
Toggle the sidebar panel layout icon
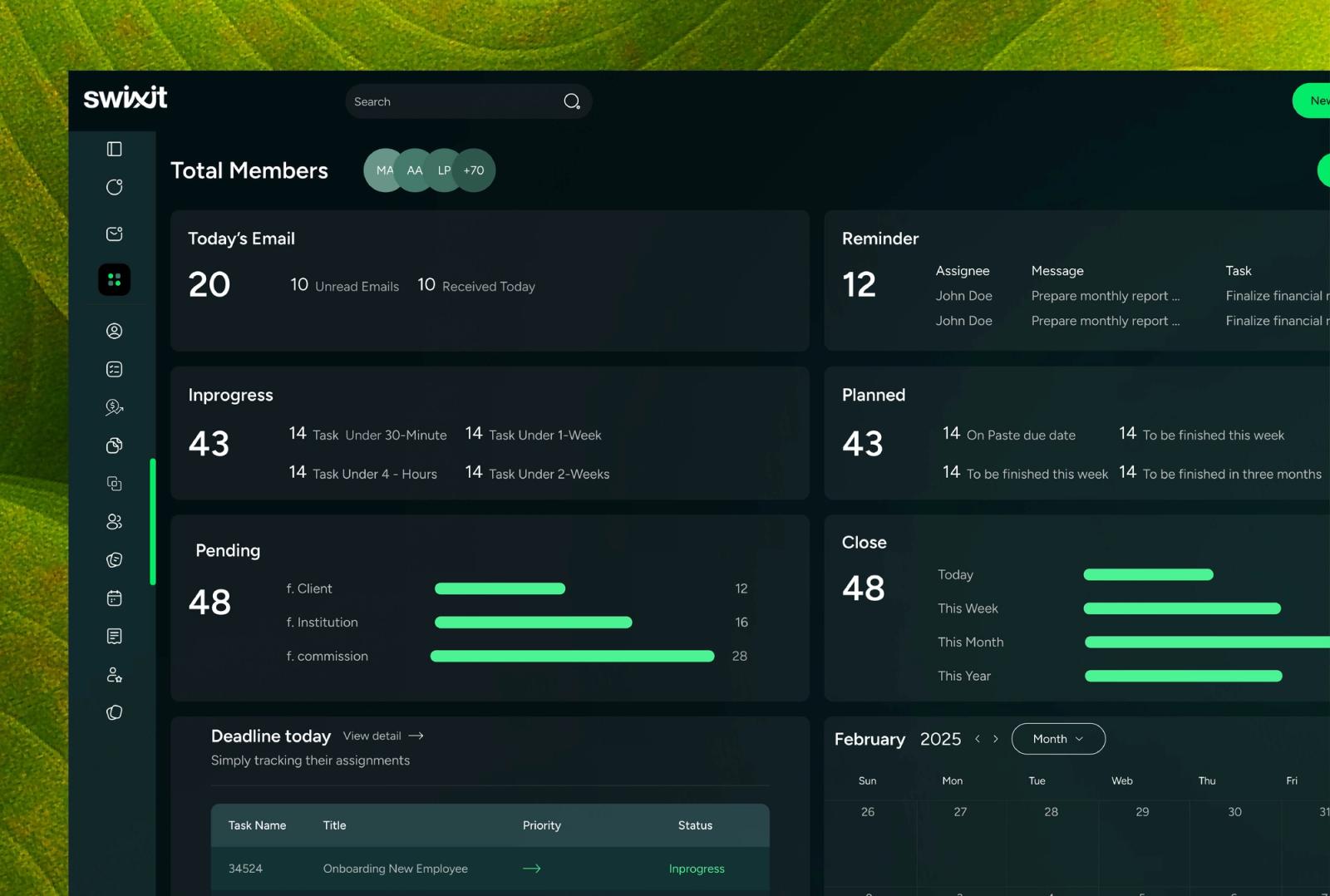pos(115,149)
